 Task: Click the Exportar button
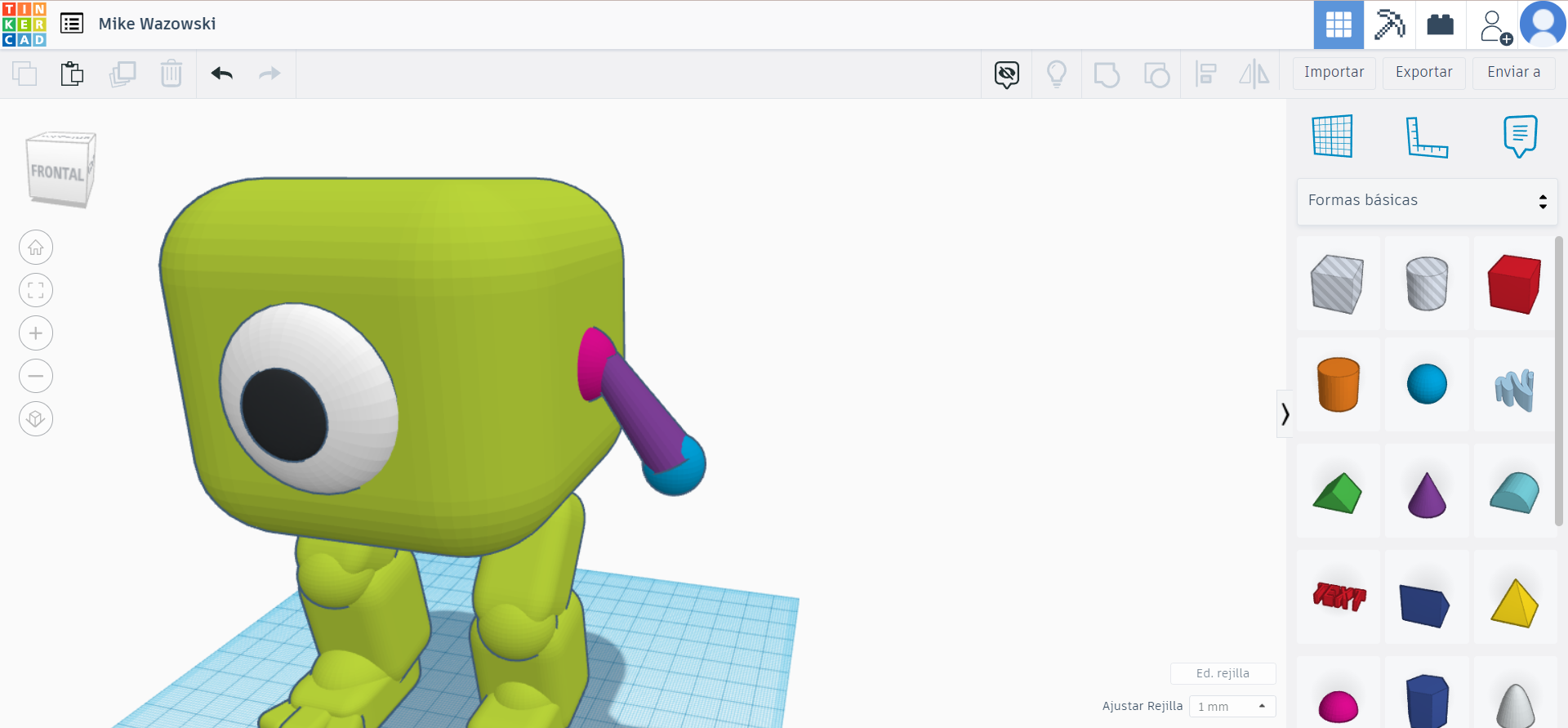point(1424,73)
